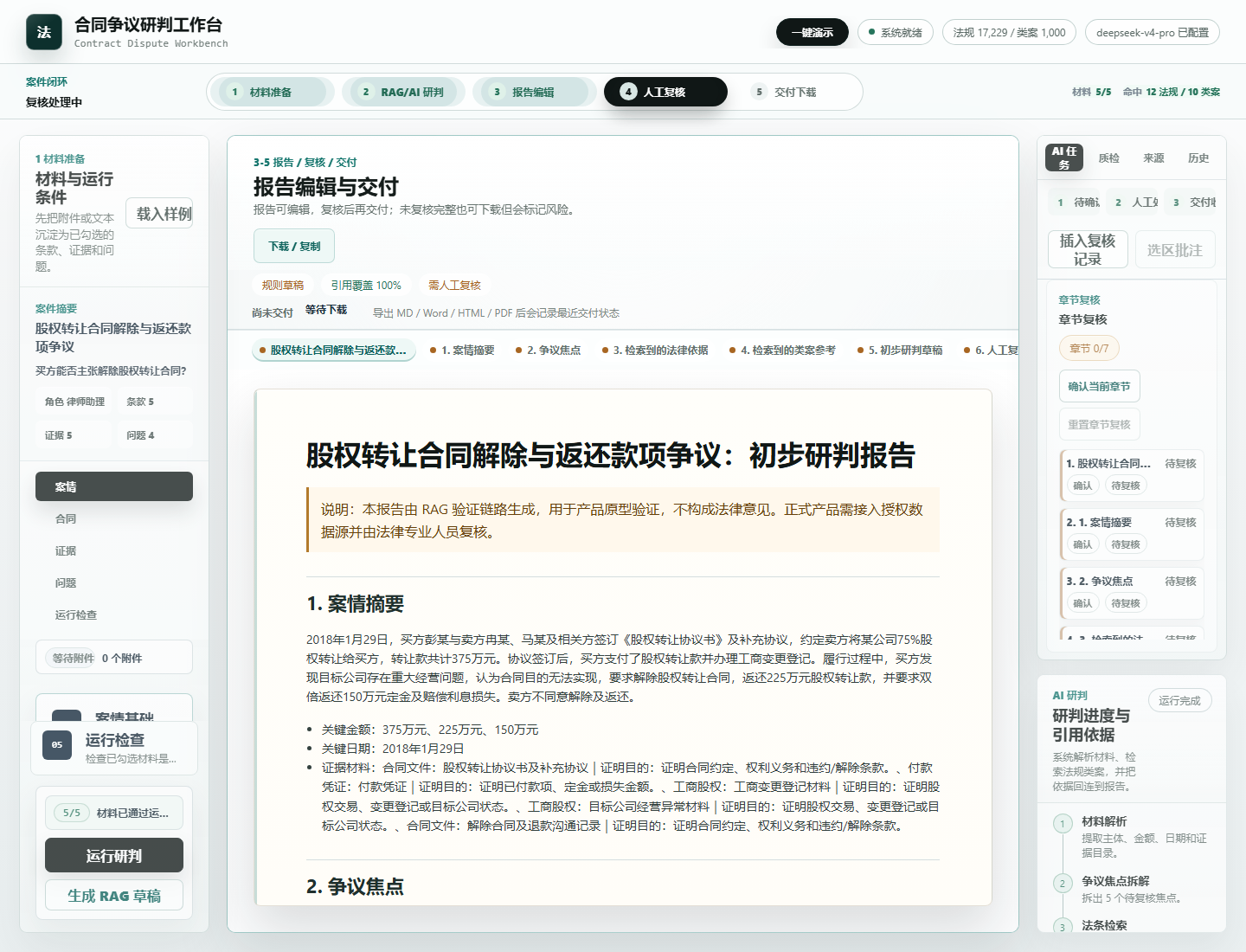
Task: Select step 4 人工复核
Action: coord(665,92)
